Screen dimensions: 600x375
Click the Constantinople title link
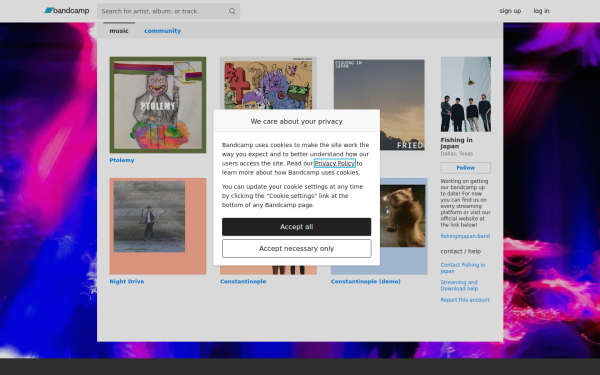(243, 281)
